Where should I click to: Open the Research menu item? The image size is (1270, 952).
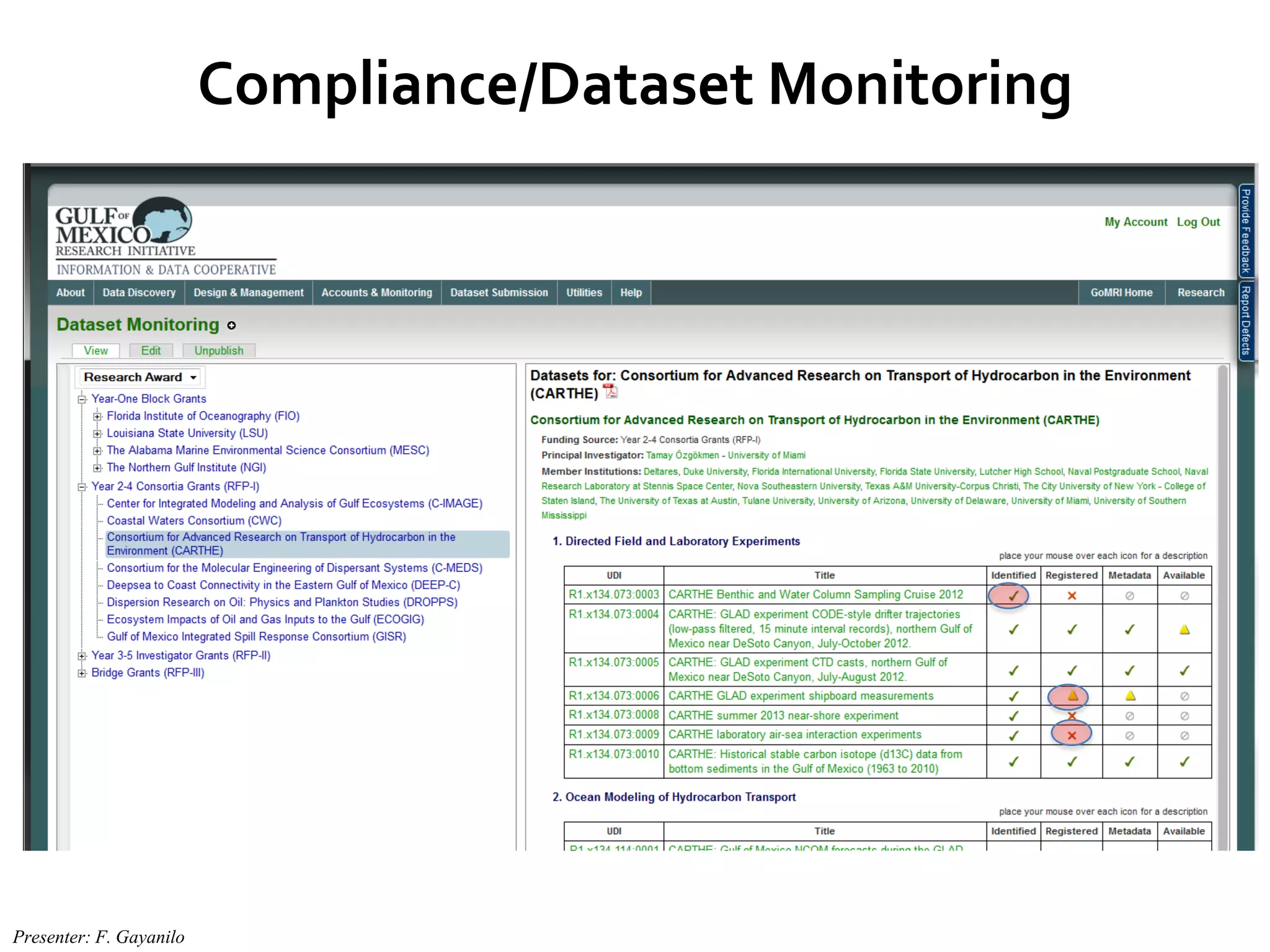(x=1201, y=293)
